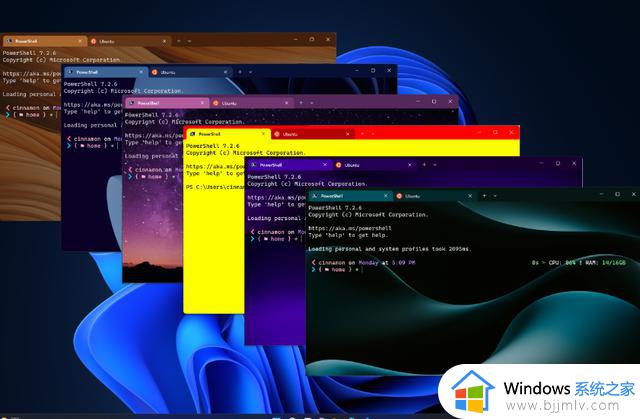Viewport: 640px width, 419px height.
Task: Expand profile dropdown in brown wood window
Action: tap(189, 41)
